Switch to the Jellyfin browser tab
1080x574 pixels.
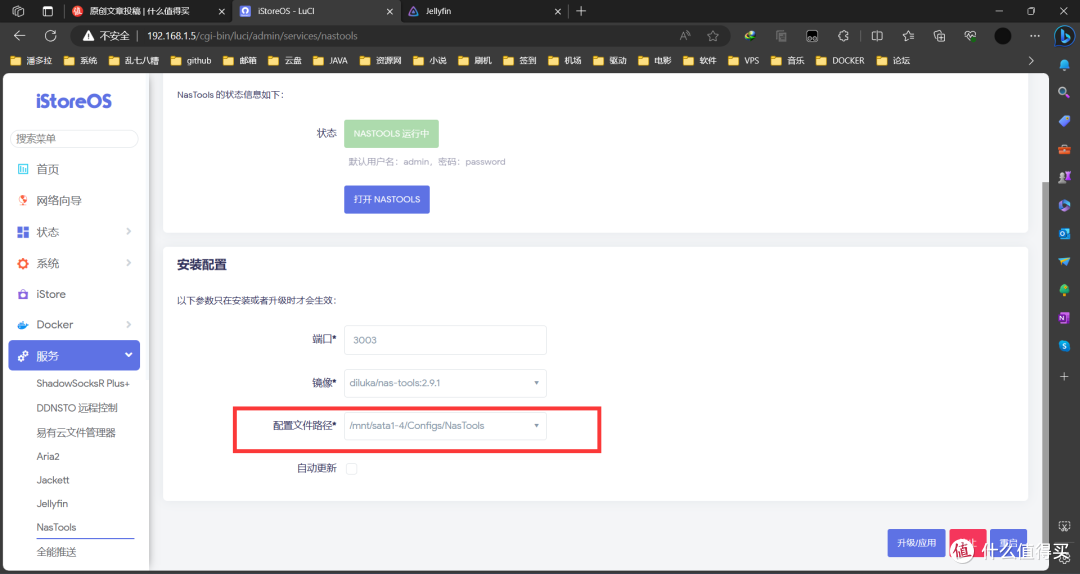pos(486,11)
